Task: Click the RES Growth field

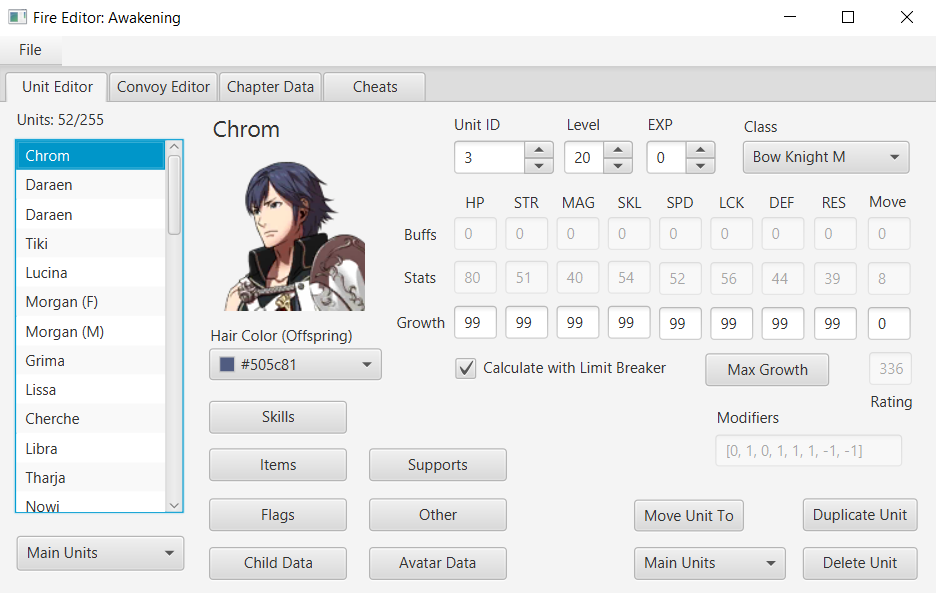Action: click(836, 323)
